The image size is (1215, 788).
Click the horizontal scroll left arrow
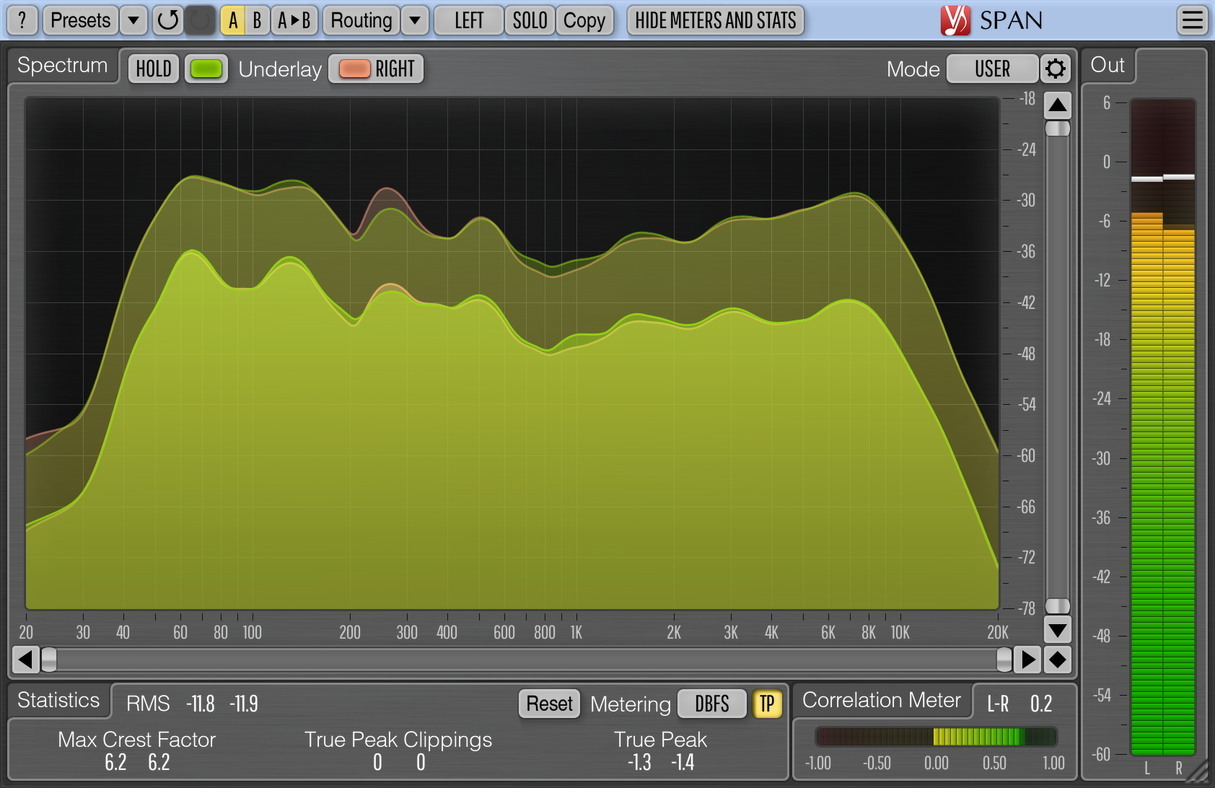coord(25,659)
